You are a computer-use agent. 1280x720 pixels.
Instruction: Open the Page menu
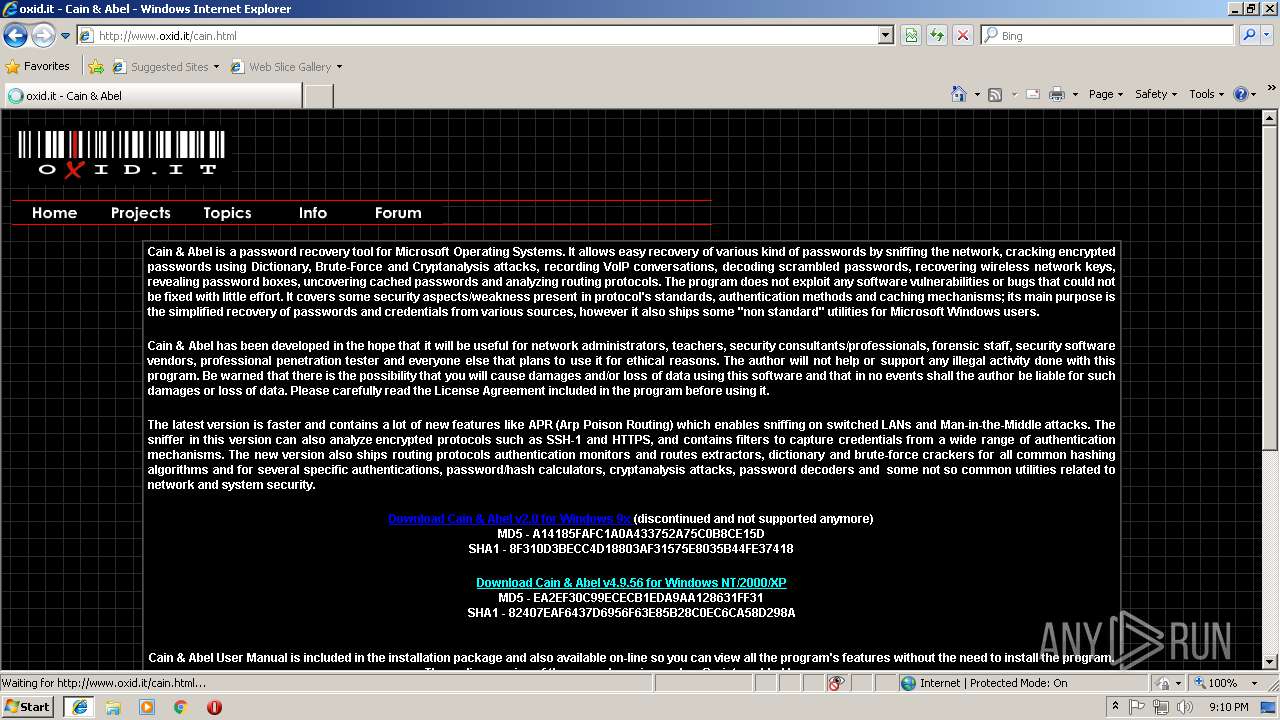(x=1105, y=94)
